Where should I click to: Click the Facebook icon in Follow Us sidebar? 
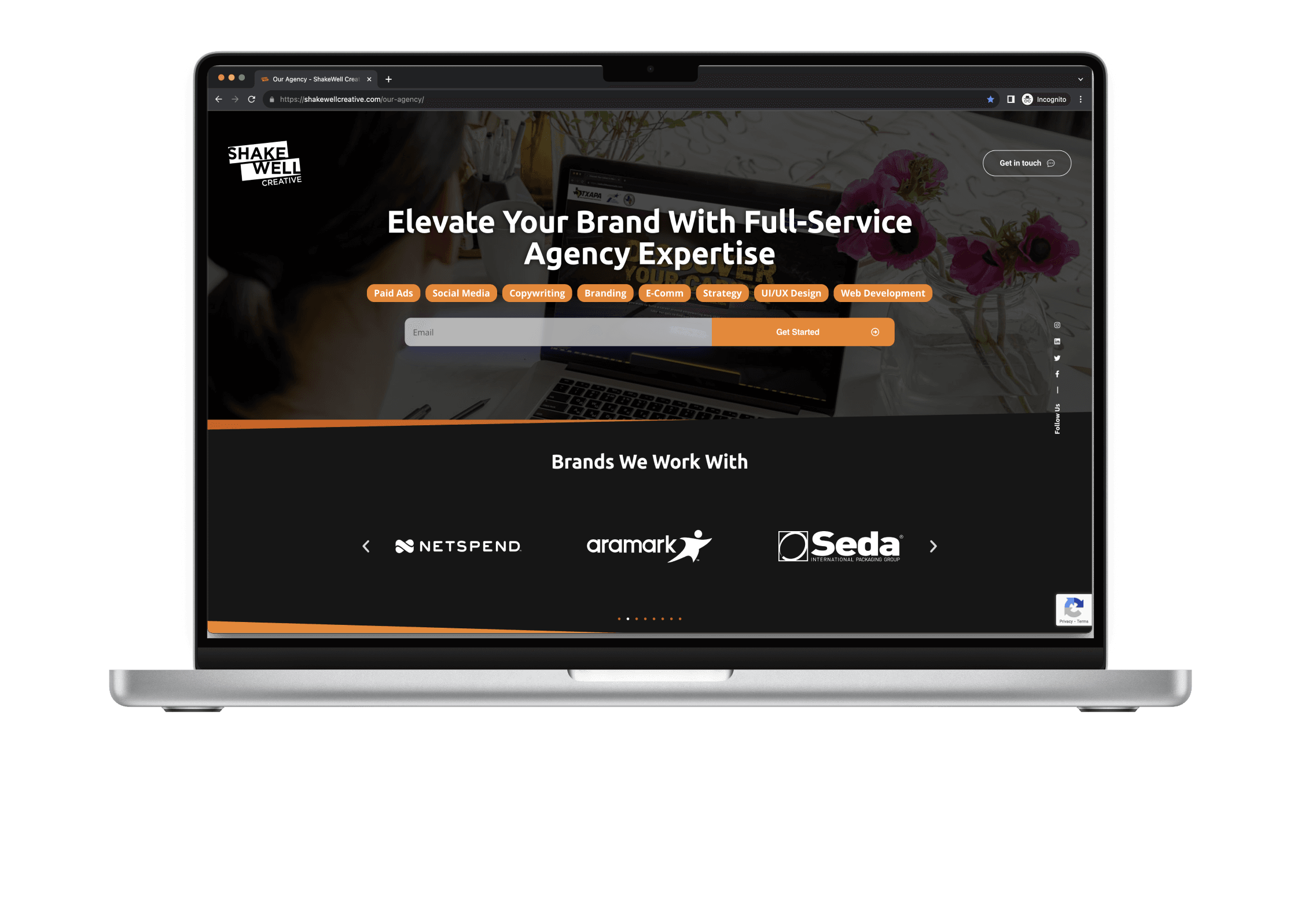coord(1057,376)
